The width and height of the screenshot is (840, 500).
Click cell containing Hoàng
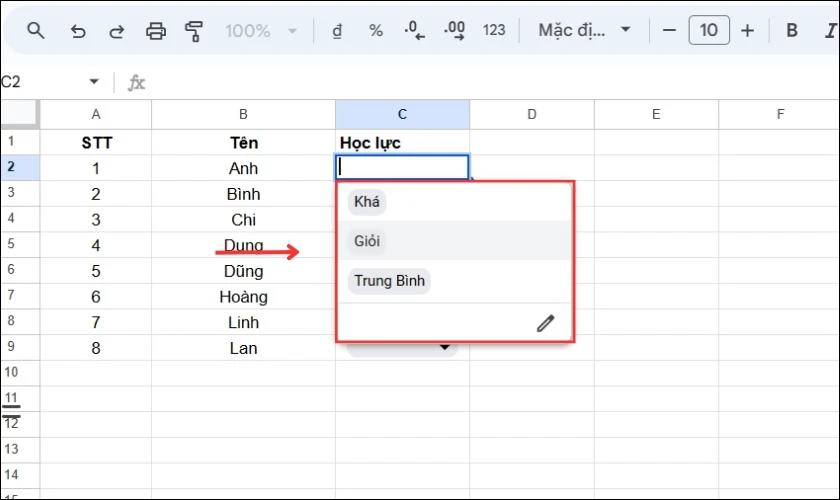coord(243,297)
